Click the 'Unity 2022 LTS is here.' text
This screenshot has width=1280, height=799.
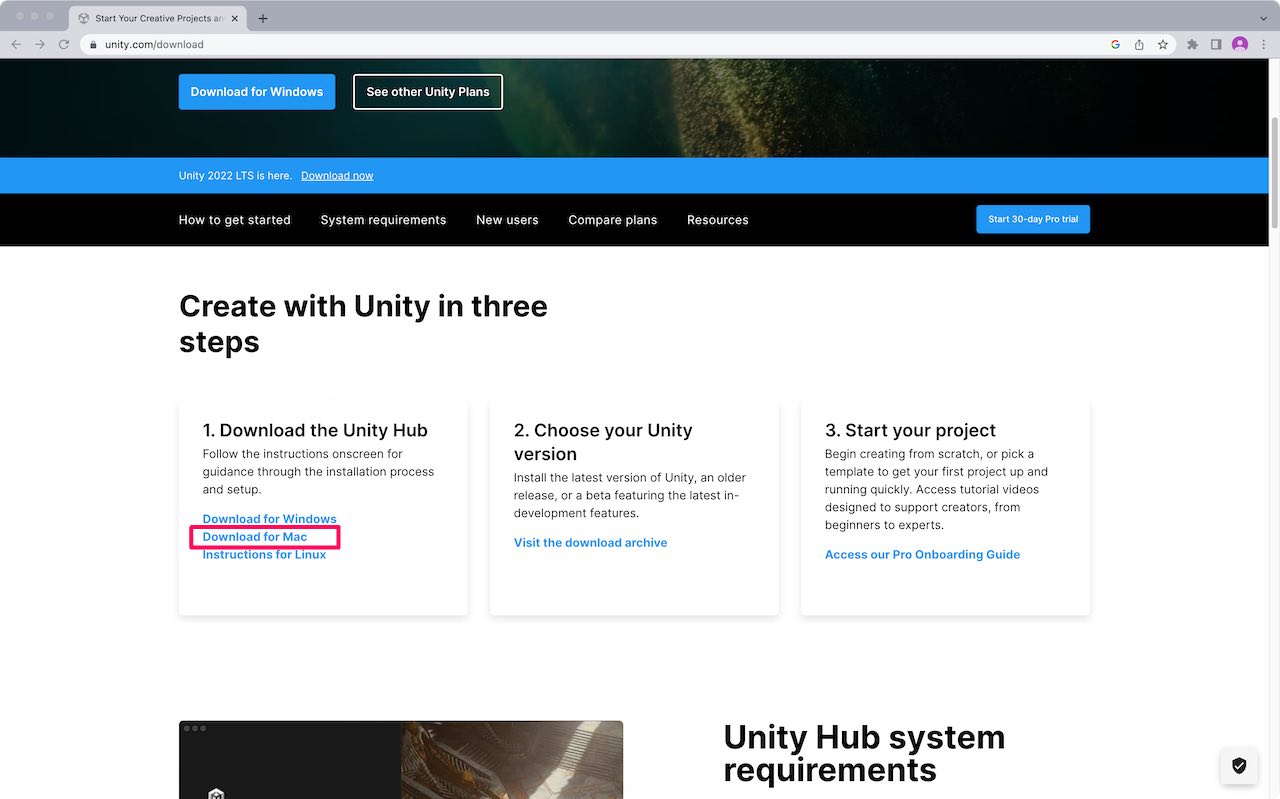[x=235, y=176]
